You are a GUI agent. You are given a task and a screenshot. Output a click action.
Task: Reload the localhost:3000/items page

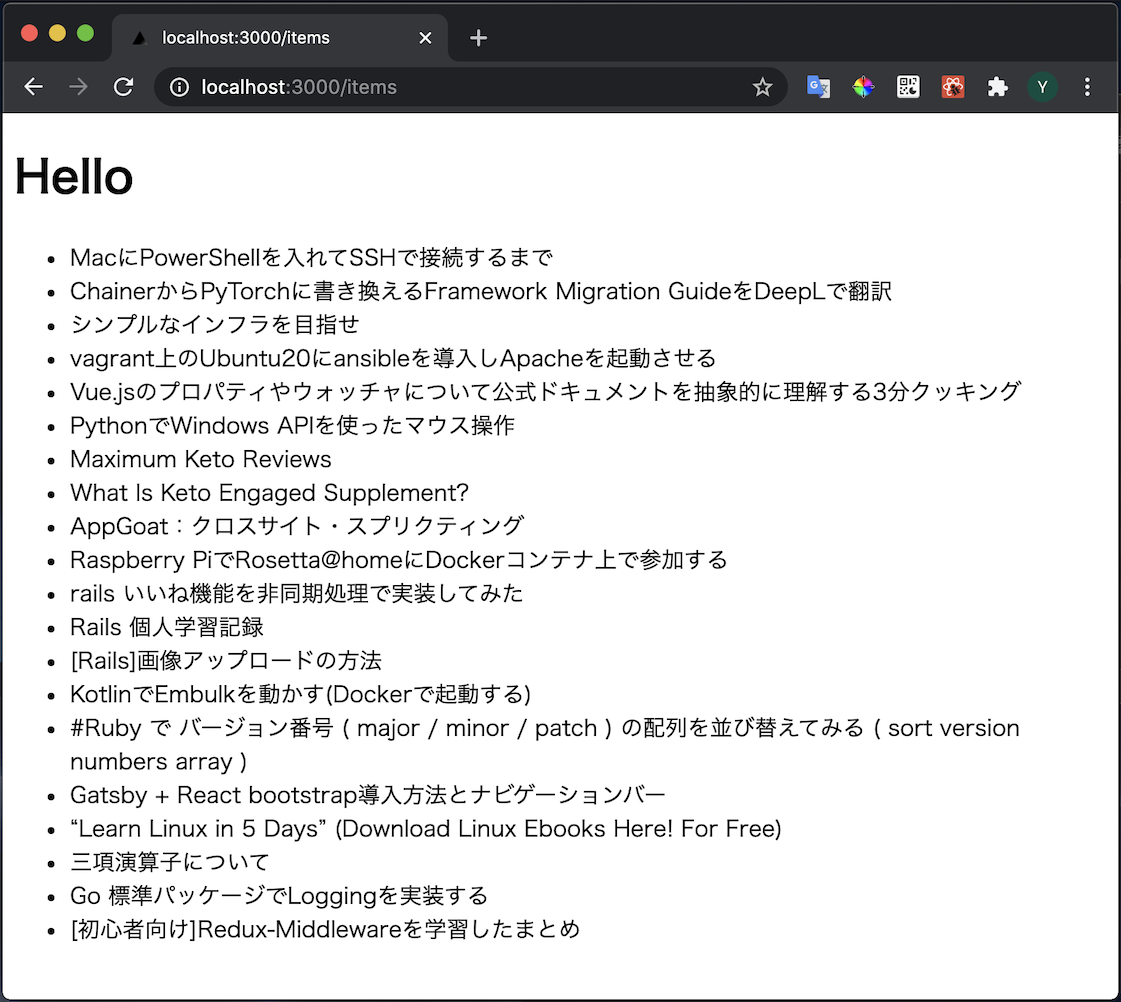[x=124, y=87]
